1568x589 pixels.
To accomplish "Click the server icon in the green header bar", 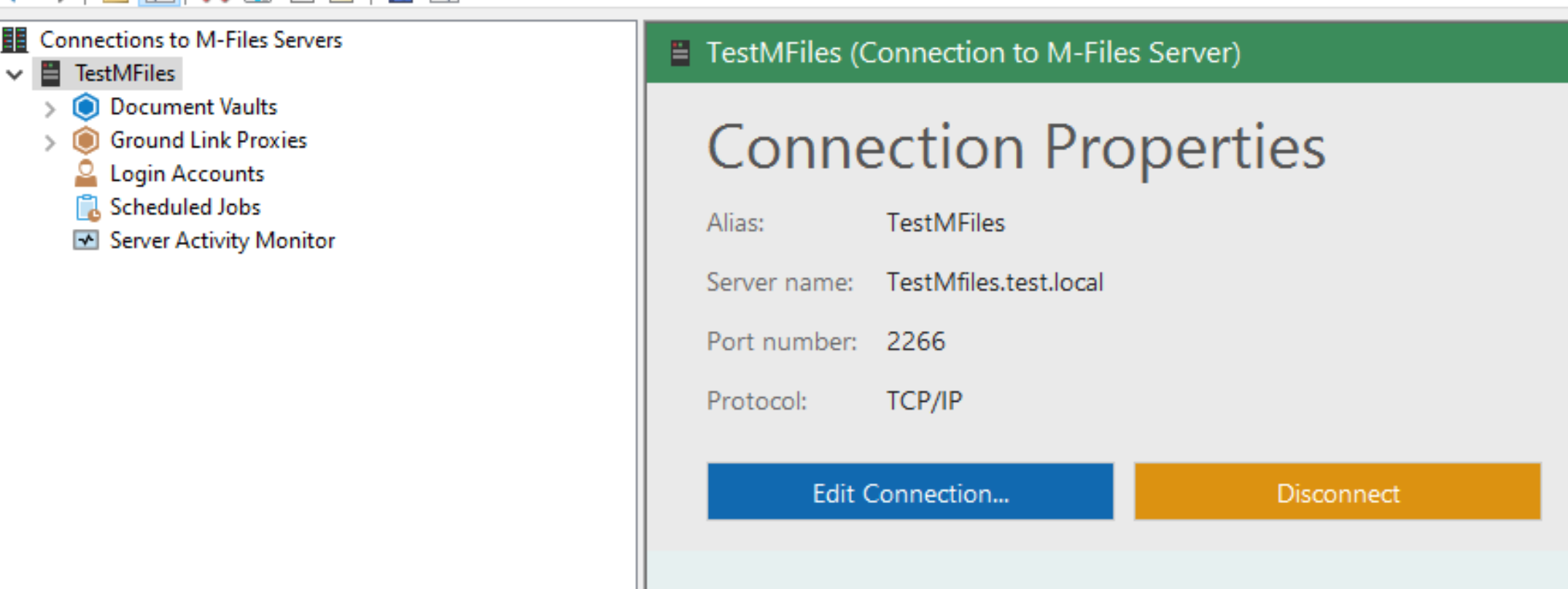I will [680, 52].
